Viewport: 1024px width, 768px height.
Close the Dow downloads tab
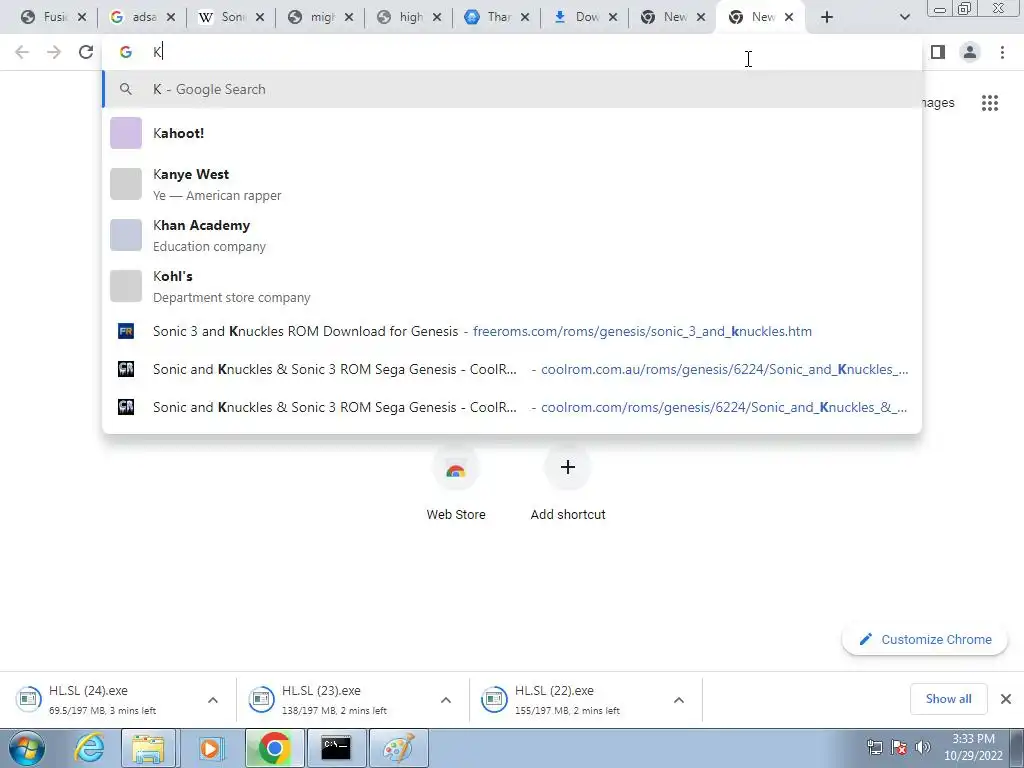click(613, 17)
